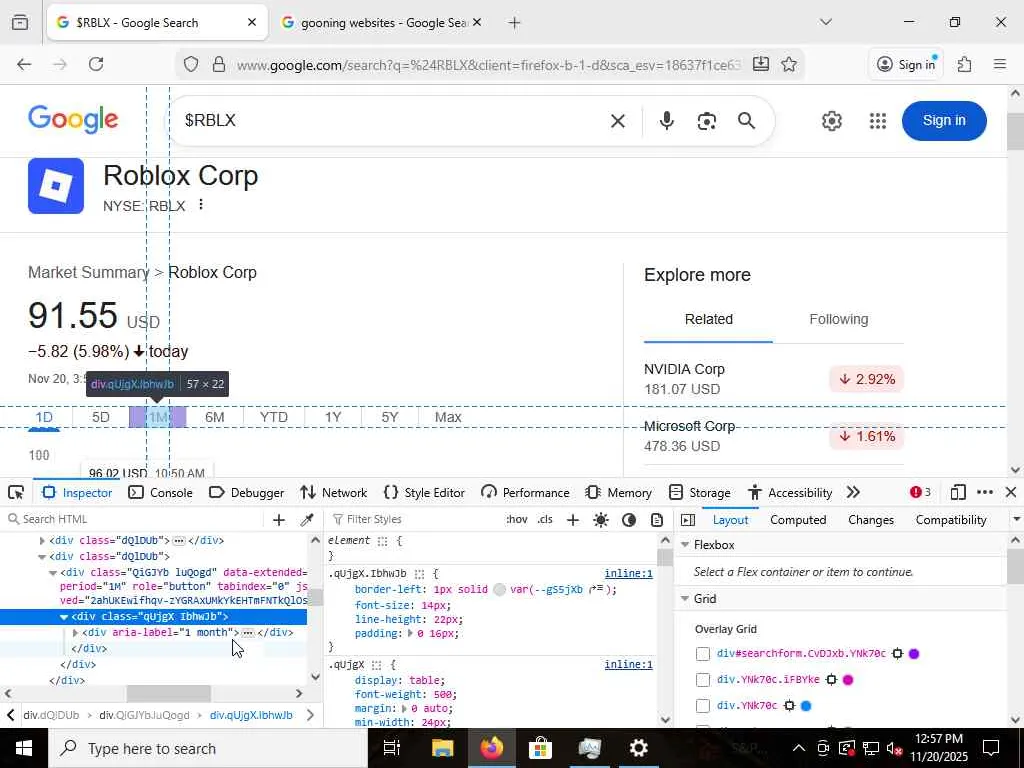Expand the margin shorthand in .qUjgX rule

click(405, 709)
